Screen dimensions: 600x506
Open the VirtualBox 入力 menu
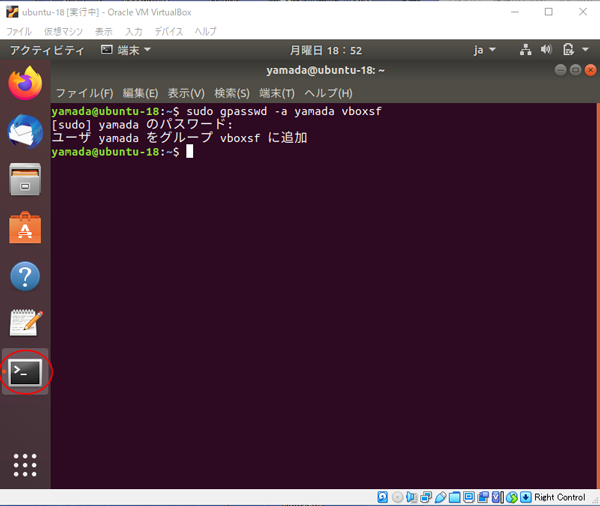(134, 31)
